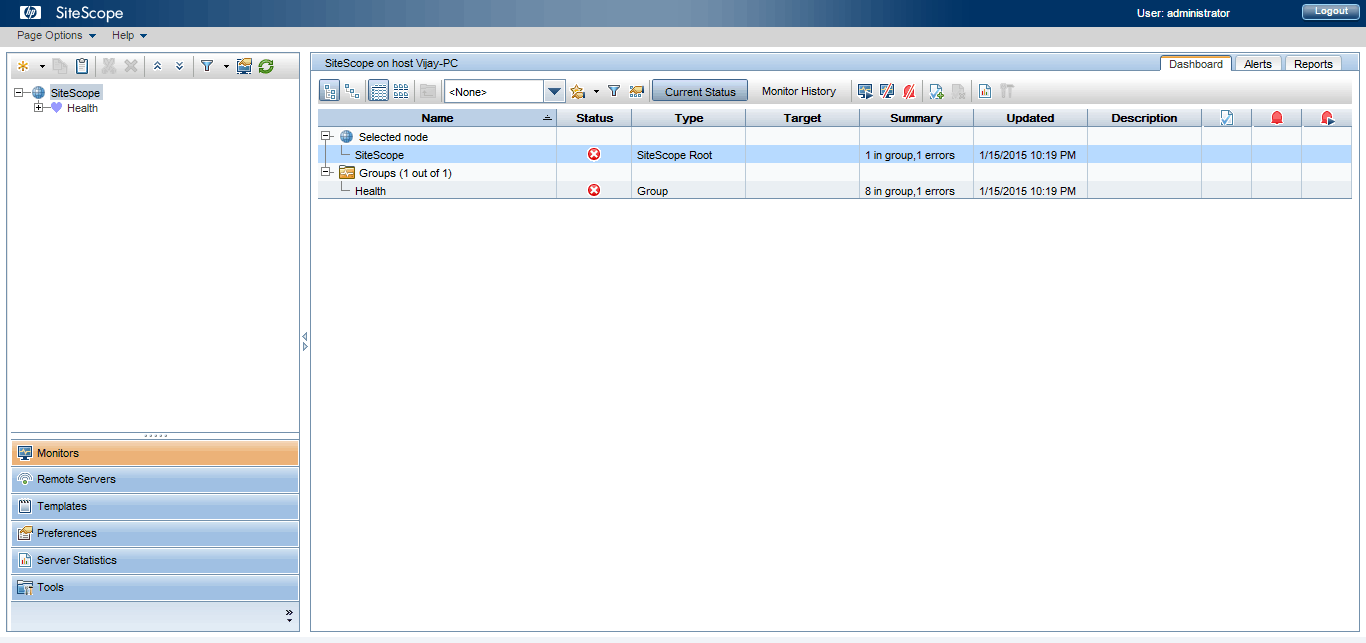The image size is (1366, 643).
Task: Open the <None> favorites filter combo box
Action: (x=505, y=91)
